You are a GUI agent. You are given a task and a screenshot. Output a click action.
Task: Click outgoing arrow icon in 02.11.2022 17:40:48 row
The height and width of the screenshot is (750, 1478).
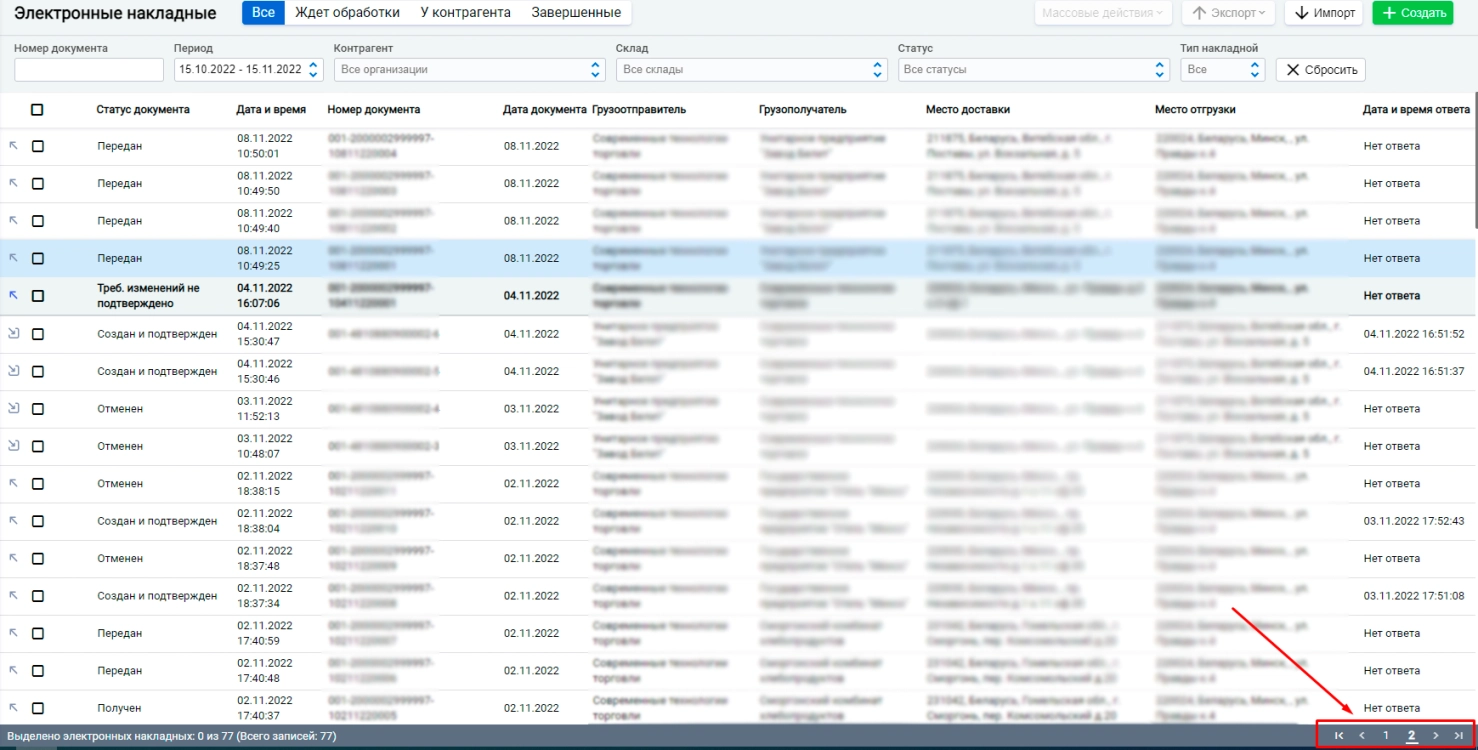click(x=14, y=671)
